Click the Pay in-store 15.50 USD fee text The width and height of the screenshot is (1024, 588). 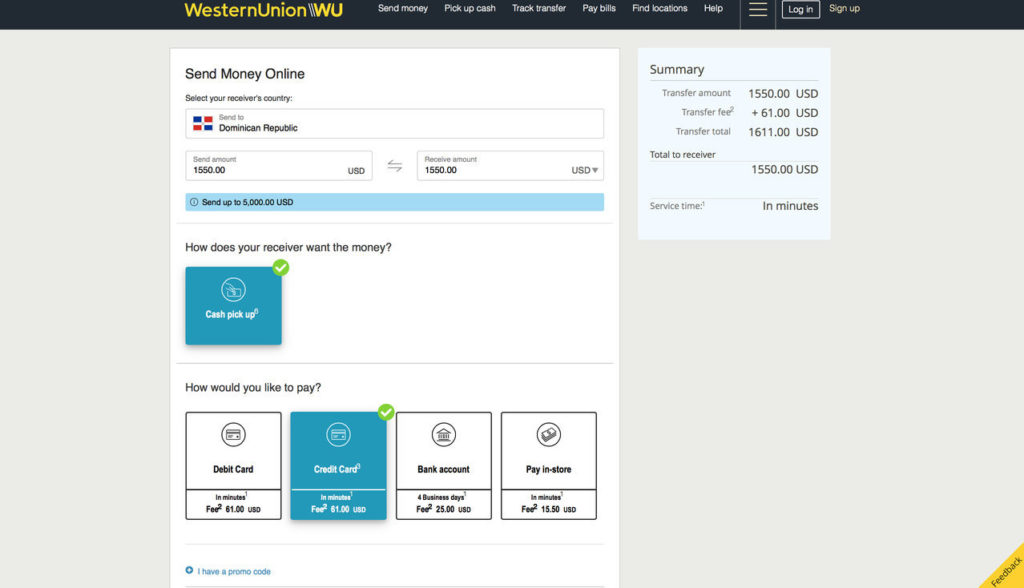(549, 510)
